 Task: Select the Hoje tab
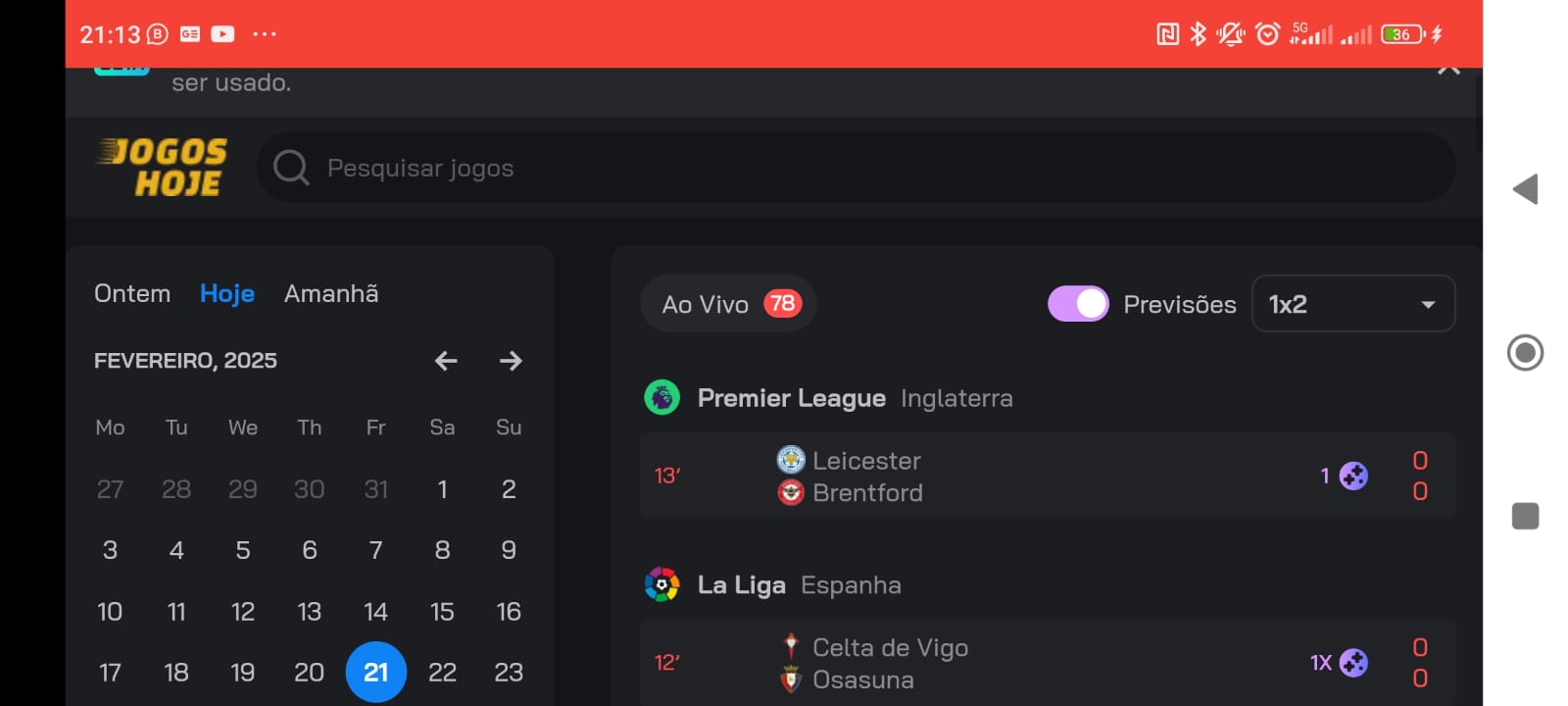227,293
